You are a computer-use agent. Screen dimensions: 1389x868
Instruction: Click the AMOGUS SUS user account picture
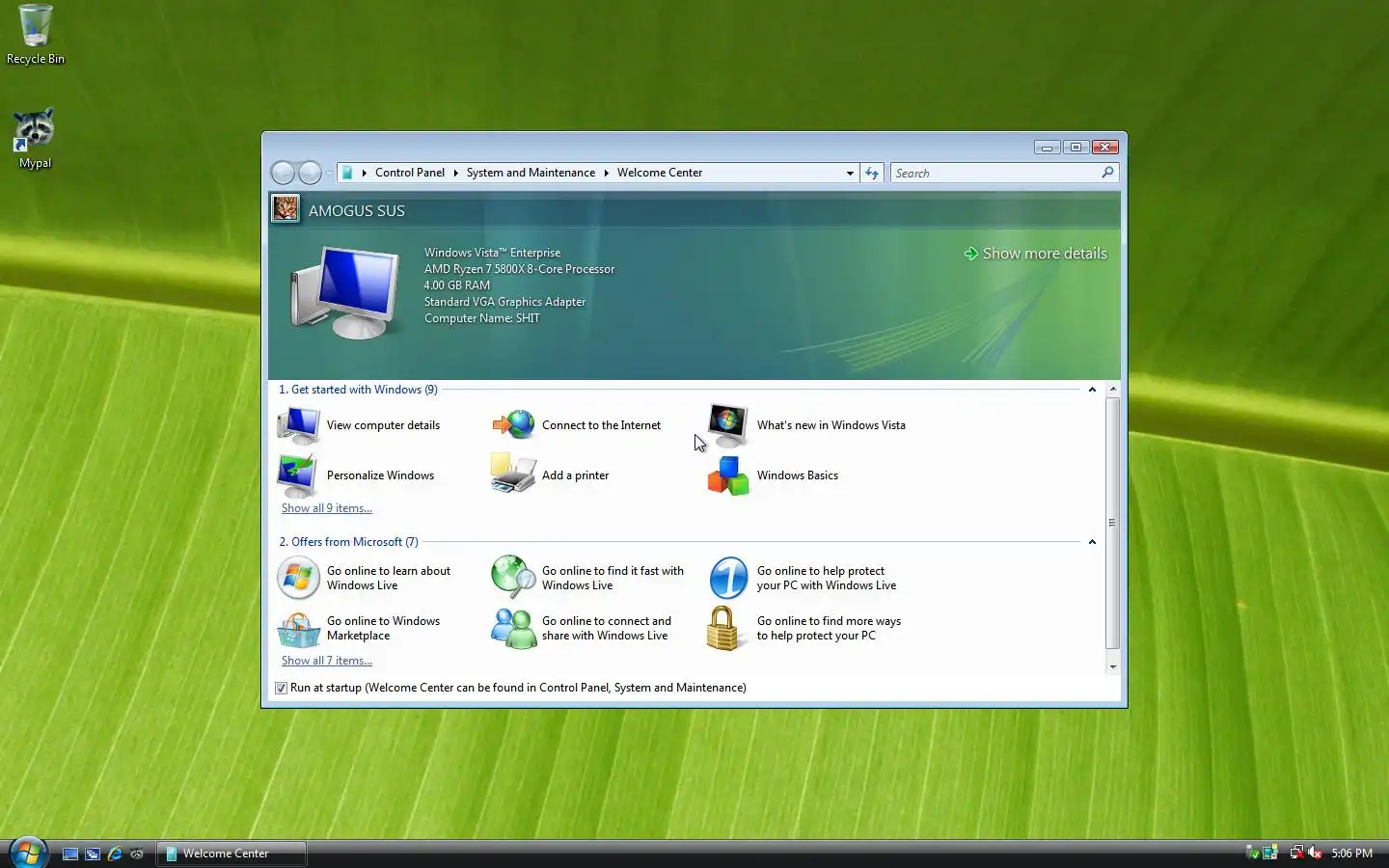point(286,208)
